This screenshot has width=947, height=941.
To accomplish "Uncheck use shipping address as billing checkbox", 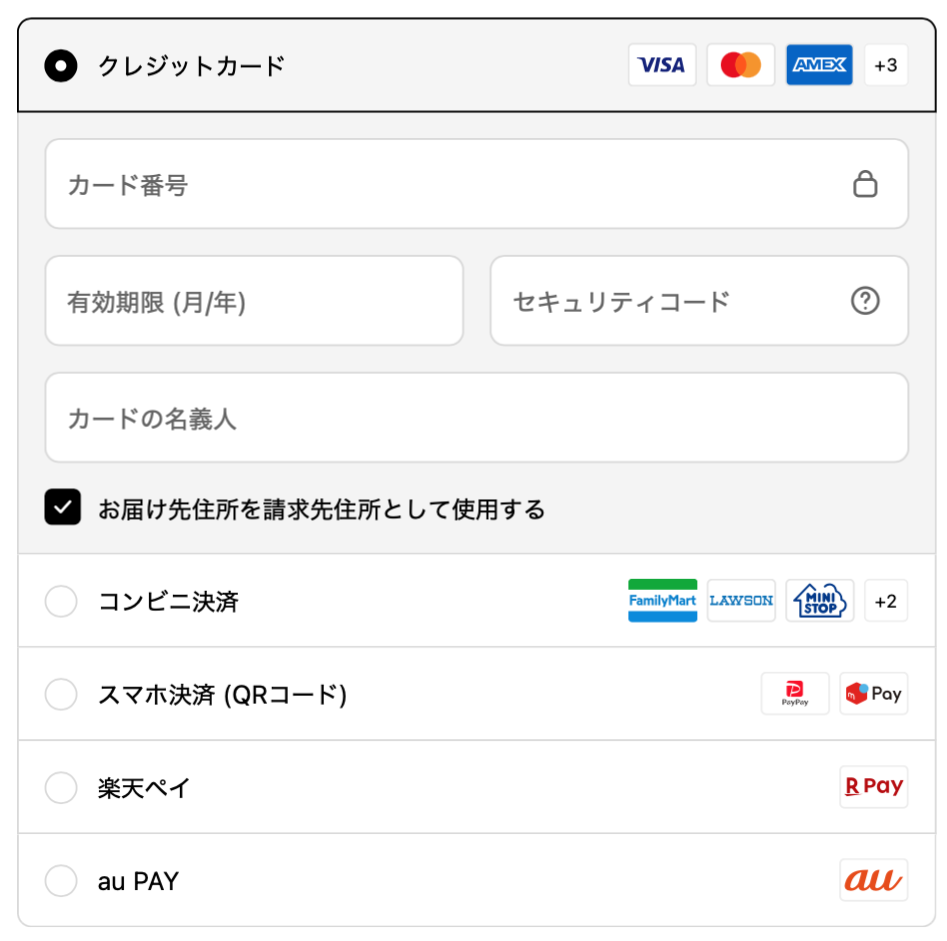I will click(62, 508).
